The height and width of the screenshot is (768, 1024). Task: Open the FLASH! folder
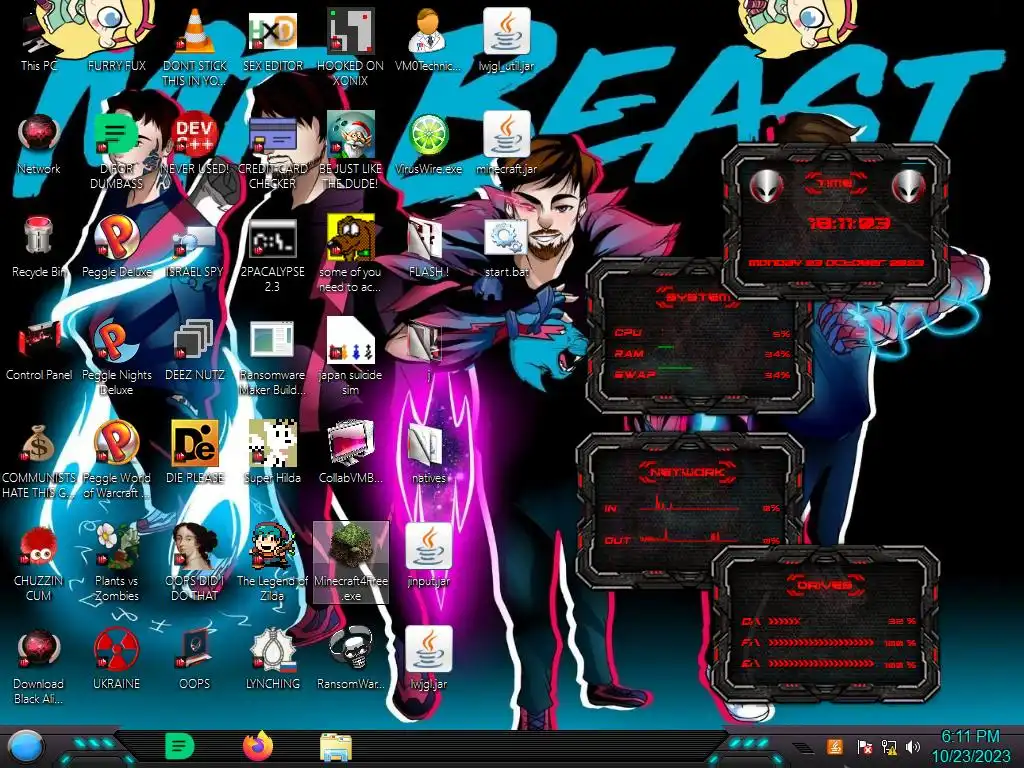tap(428, 247)
